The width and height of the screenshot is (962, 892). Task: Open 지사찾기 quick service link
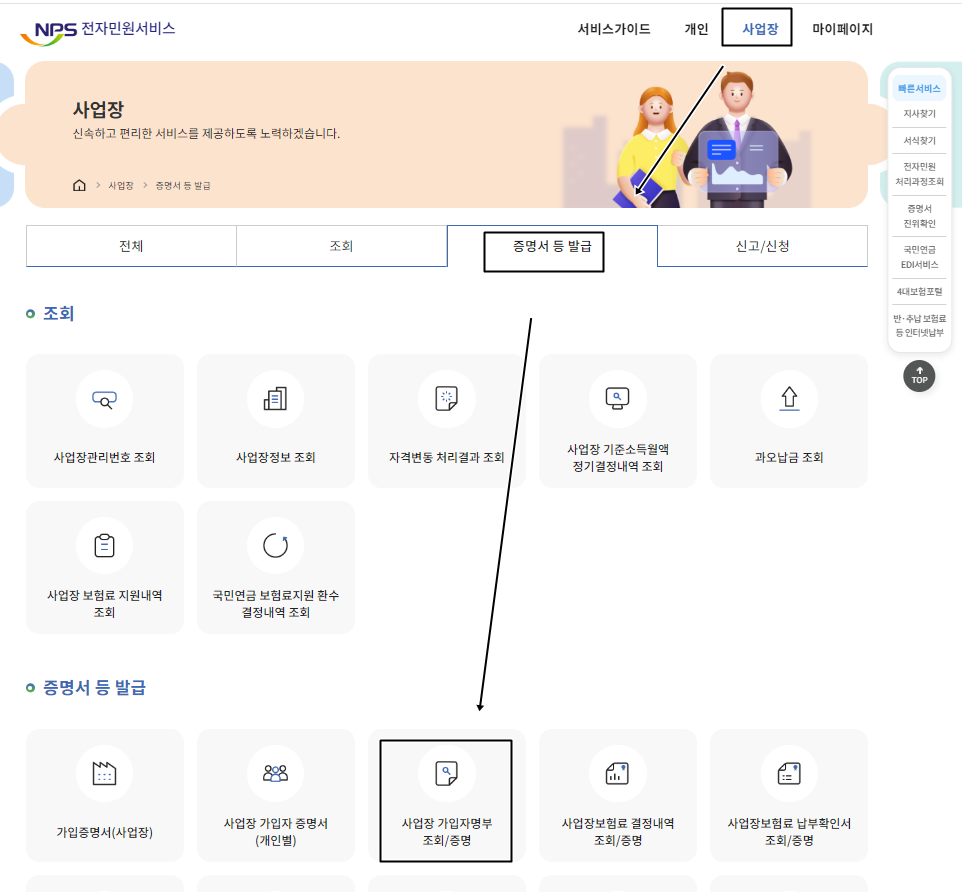coord(919,114)
